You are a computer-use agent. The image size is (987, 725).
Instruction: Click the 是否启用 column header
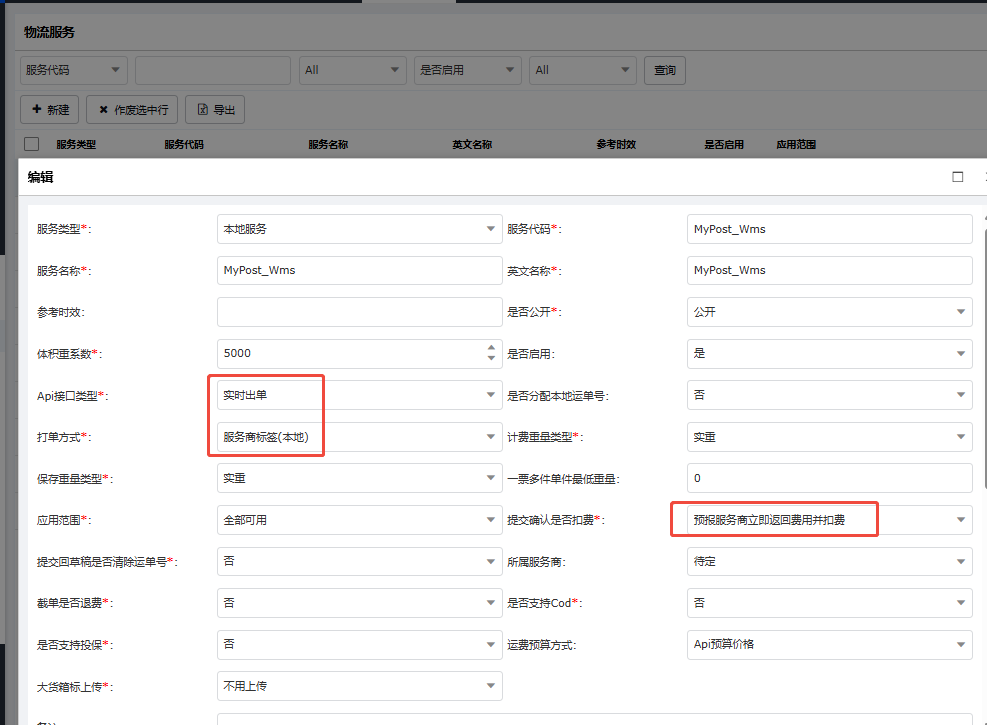[x=724, y=145]
